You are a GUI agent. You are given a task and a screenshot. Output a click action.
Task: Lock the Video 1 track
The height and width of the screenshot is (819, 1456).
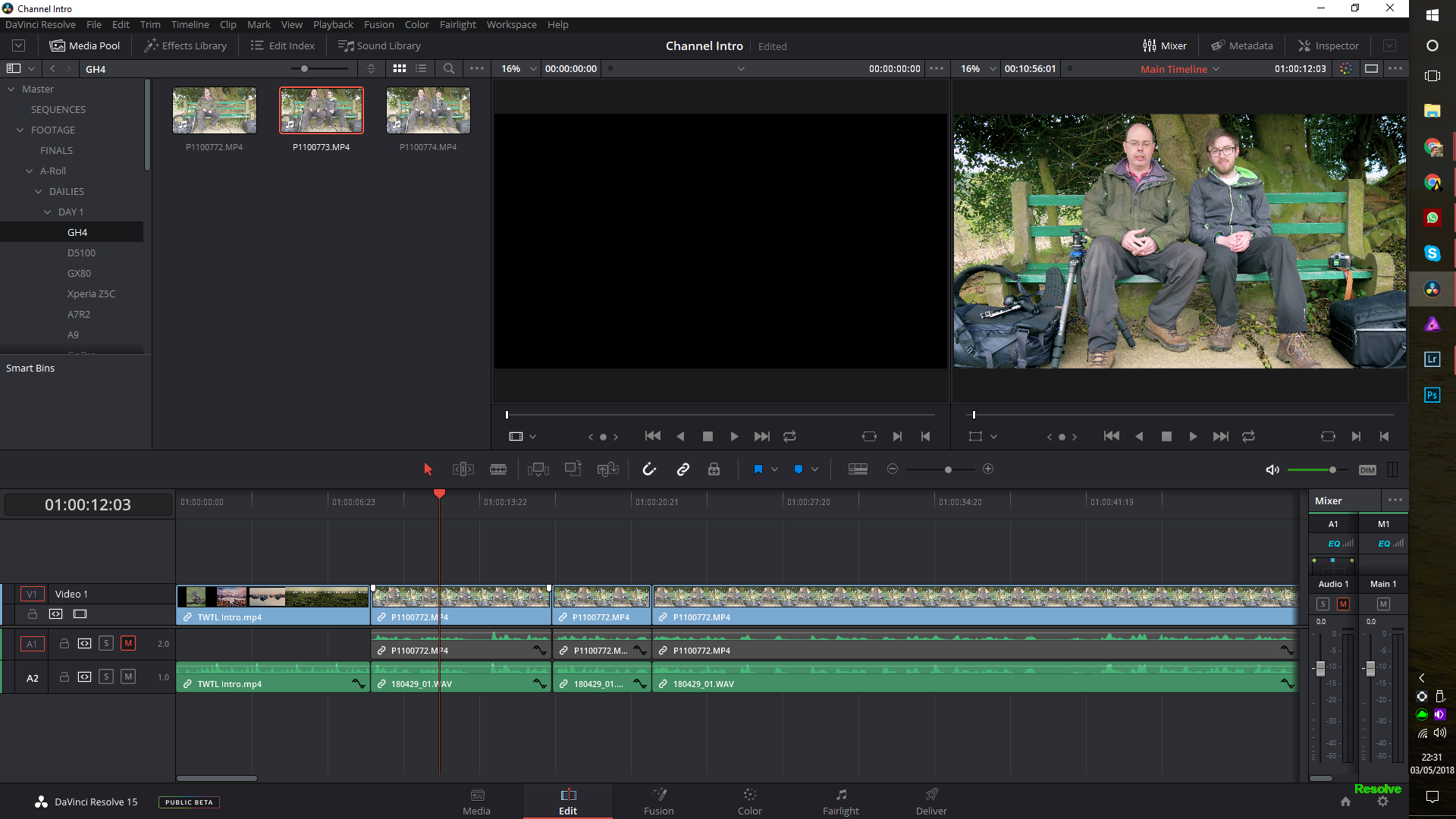(x=33, y=613)
